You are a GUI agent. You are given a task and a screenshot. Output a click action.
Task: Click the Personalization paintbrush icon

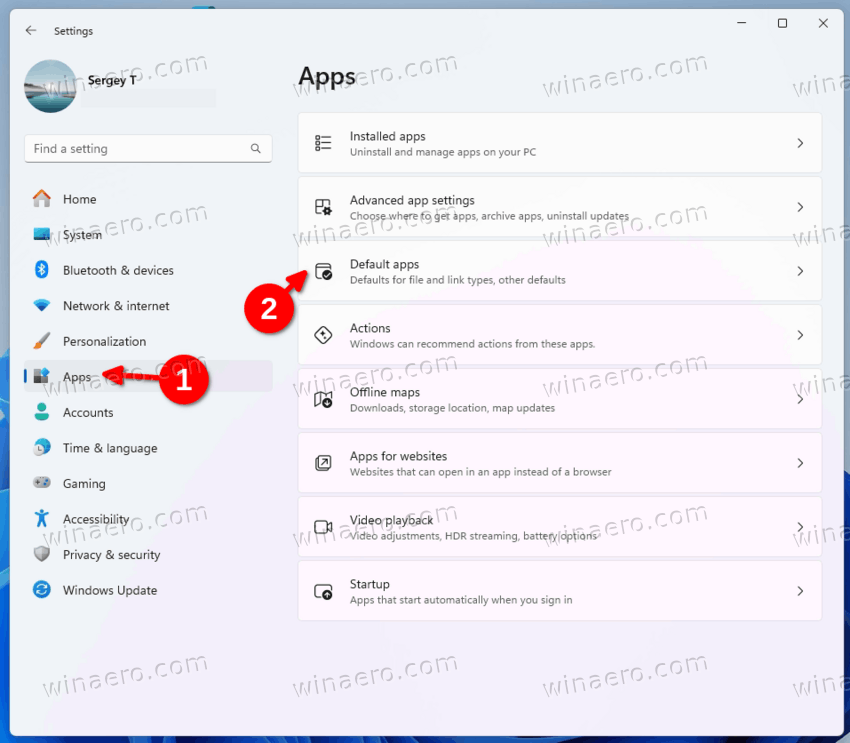[42, 341]
